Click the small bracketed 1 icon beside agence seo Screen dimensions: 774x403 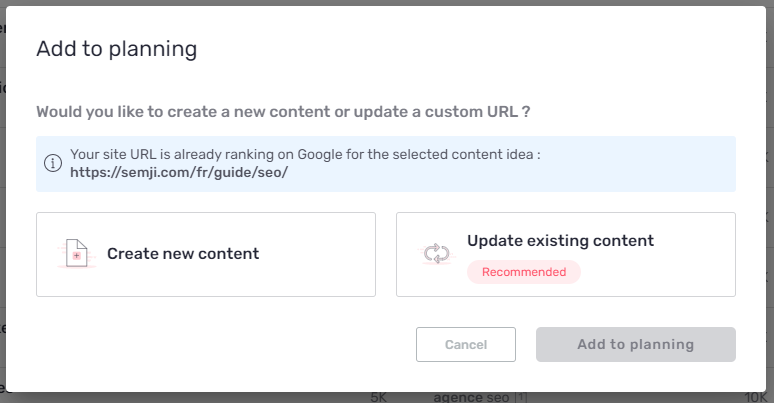pos(521,397)
